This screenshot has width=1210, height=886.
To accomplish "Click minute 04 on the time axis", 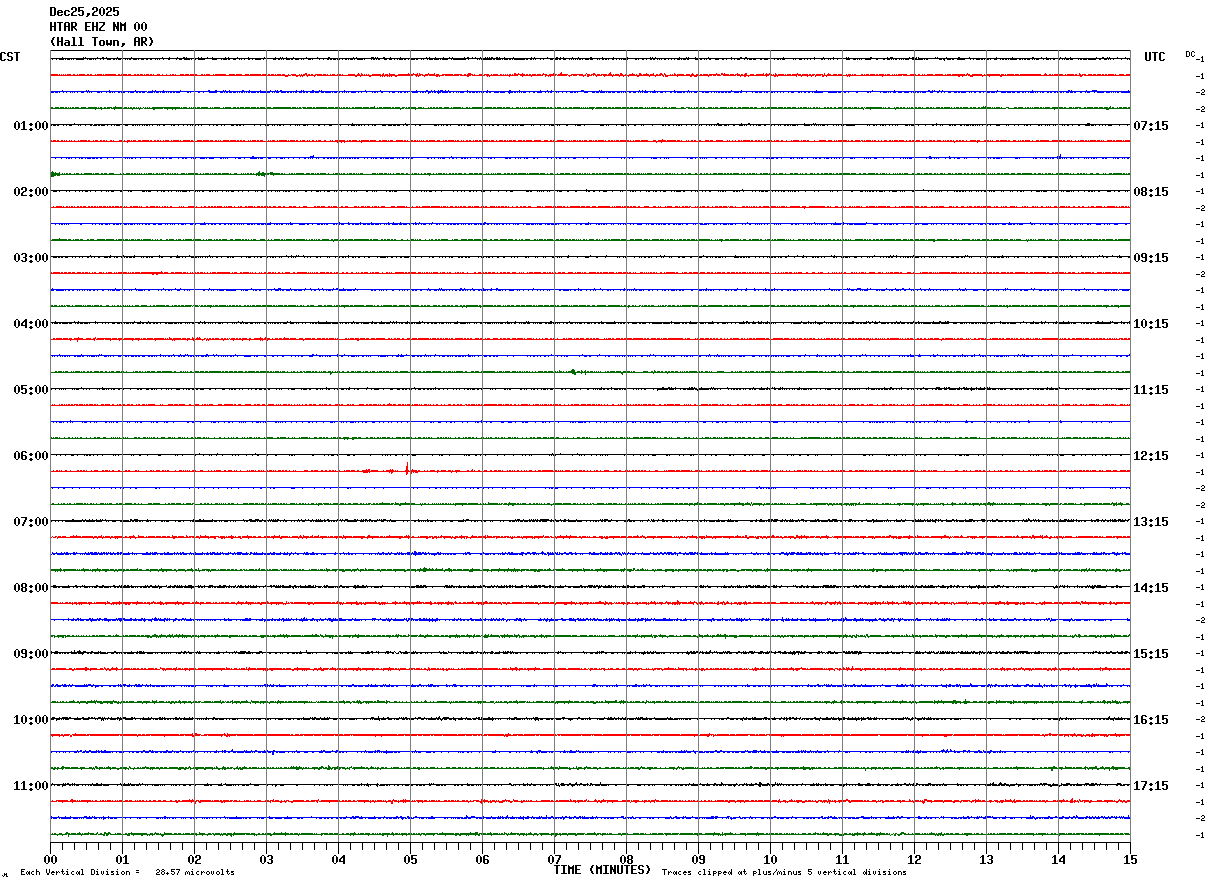I will click(338, 859).
